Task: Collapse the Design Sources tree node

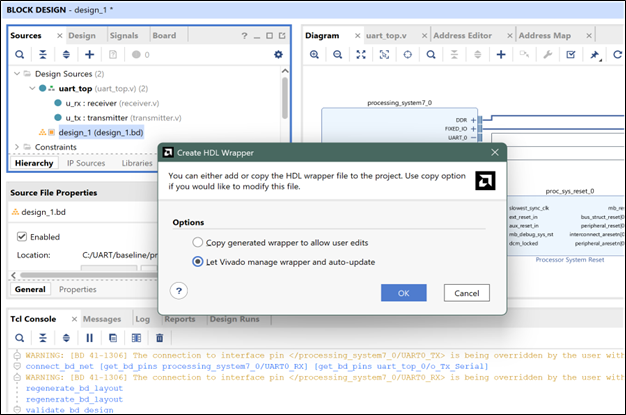Action: (x=17, y=74)
